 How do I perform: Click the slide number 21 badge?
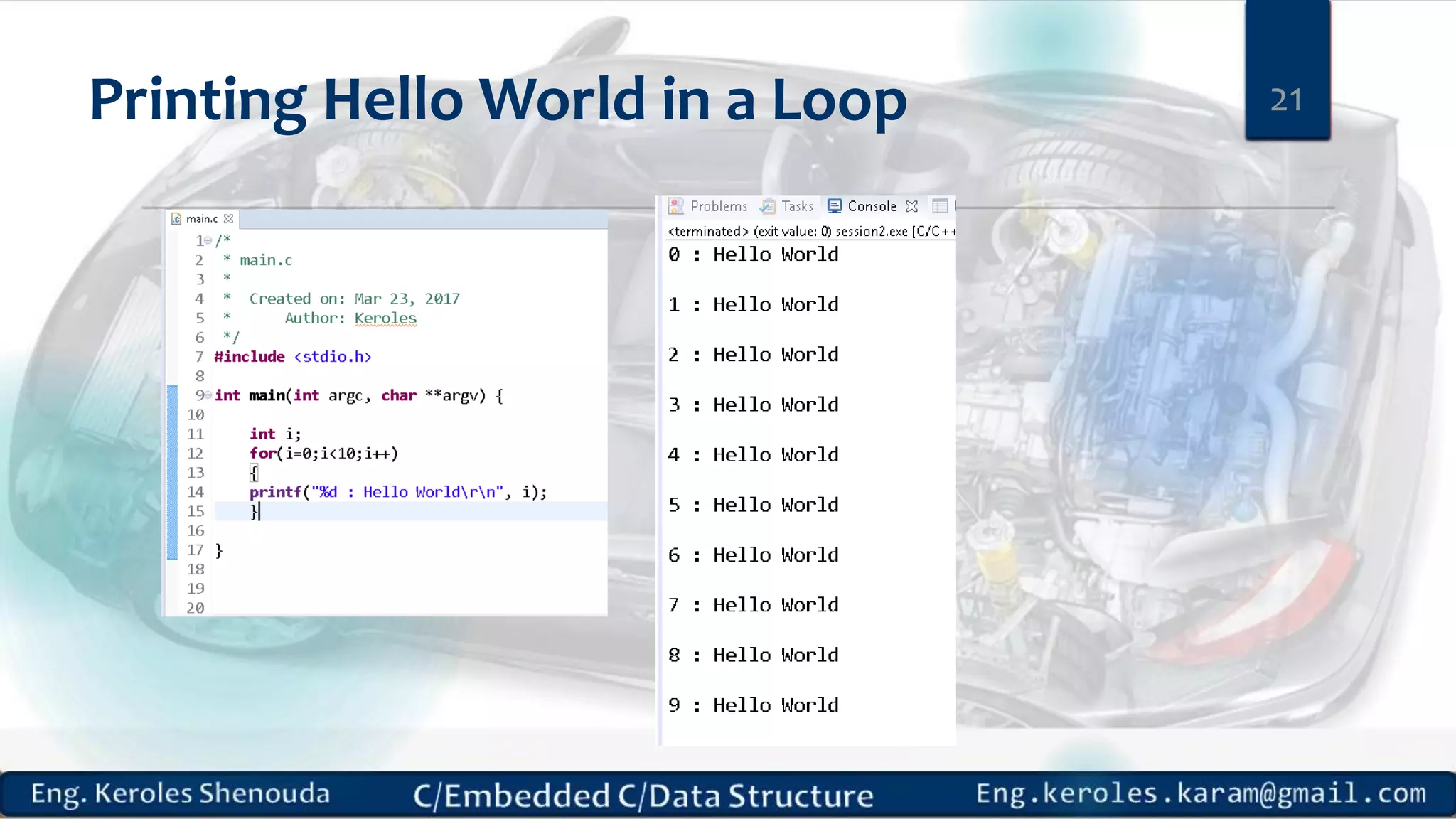[1288, 71]
